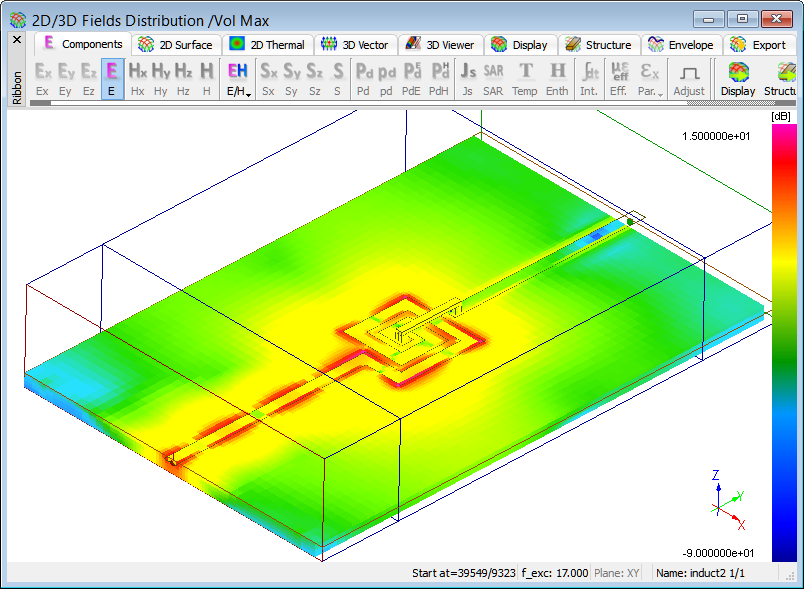Viewport: 804px width, 589px height.
Task: Expand the Par. parameters dropdown
Action: pyautogui.click(x=650, y=78)
